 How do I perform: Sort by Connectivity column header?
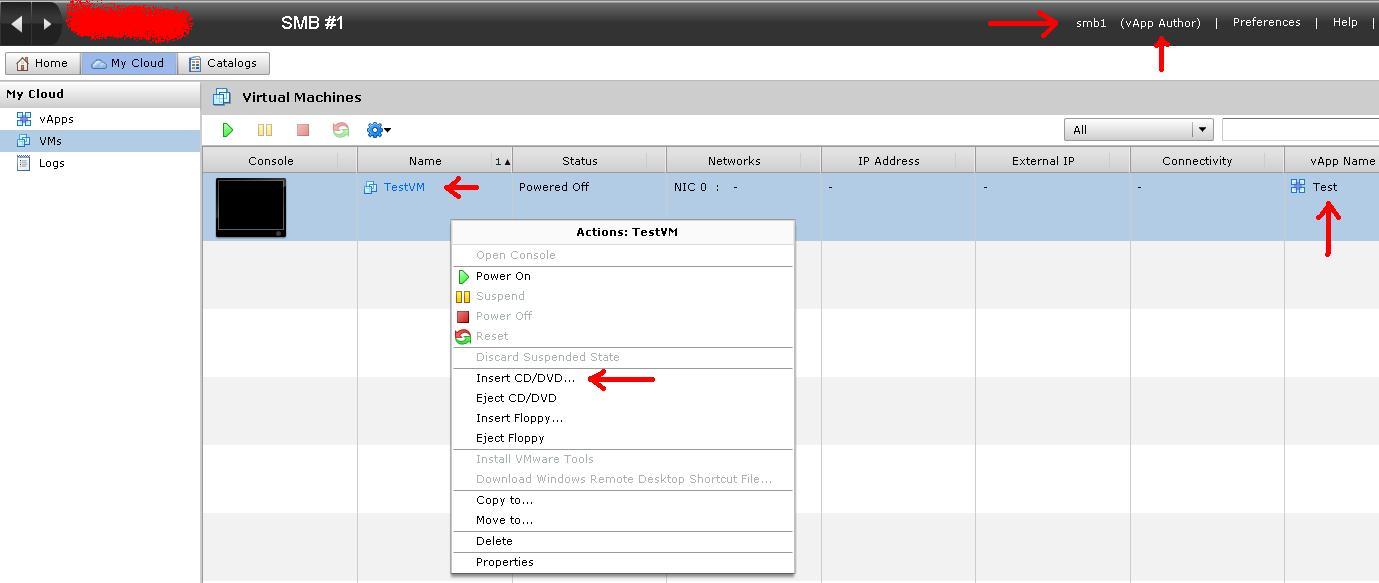pos(1197,161)
